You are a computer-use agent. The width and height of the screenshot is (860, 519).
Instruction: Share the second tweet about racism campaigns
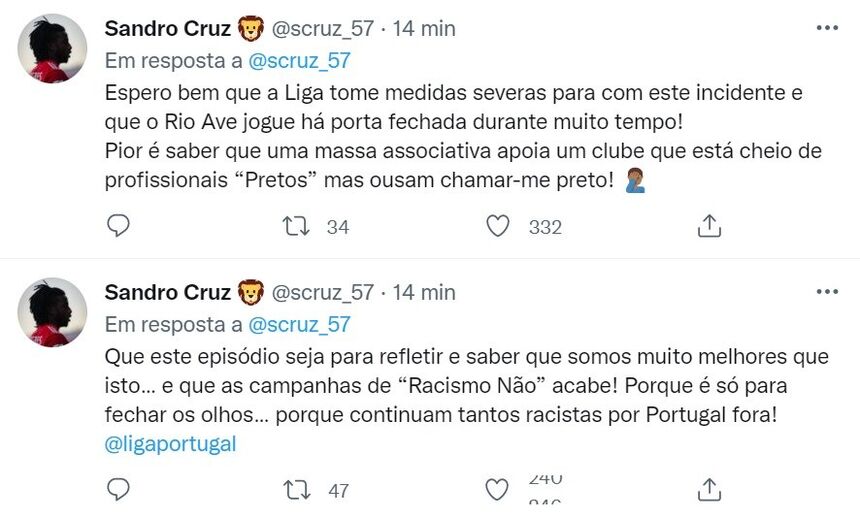point(709,489)
